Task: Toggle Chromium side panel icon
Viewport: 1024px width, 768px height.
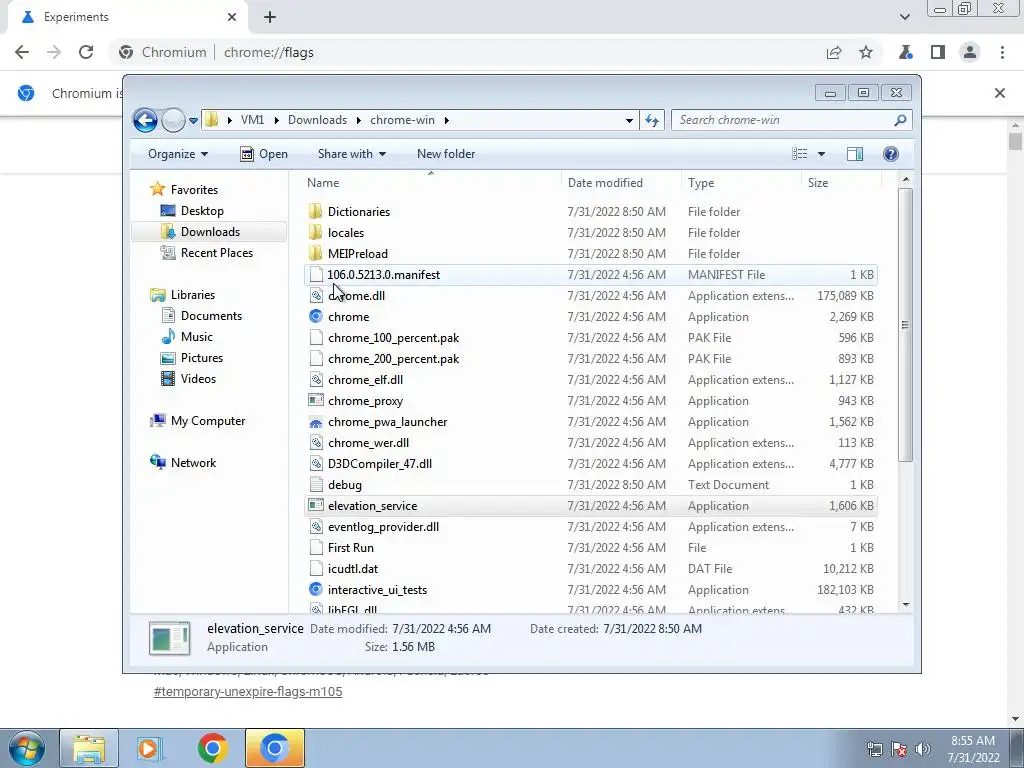Action: [938, 52]
